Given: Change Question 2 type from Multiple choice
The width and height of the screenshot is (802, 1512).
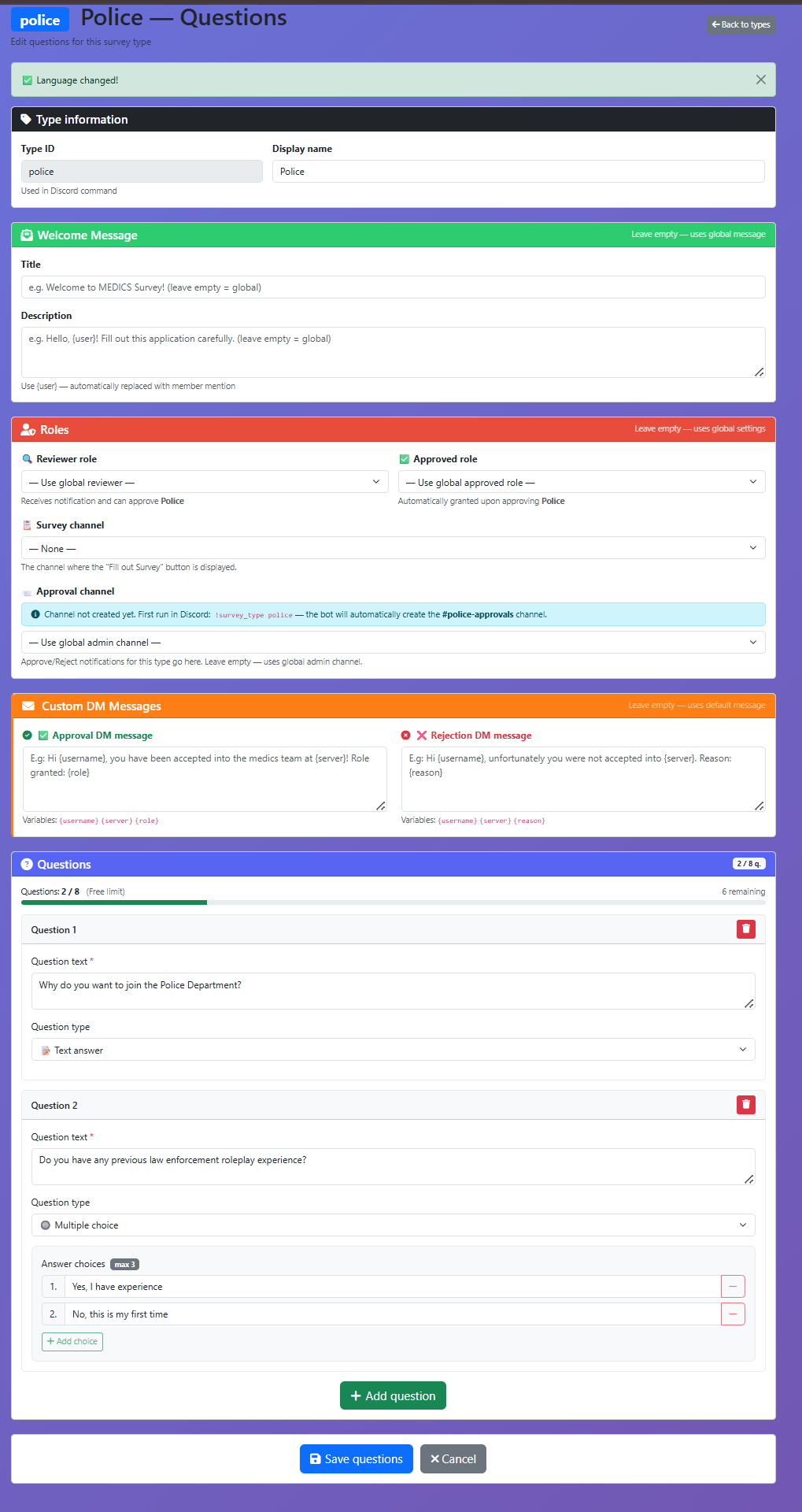Looking at the screenshot, I should click(x=393, y=1225).
